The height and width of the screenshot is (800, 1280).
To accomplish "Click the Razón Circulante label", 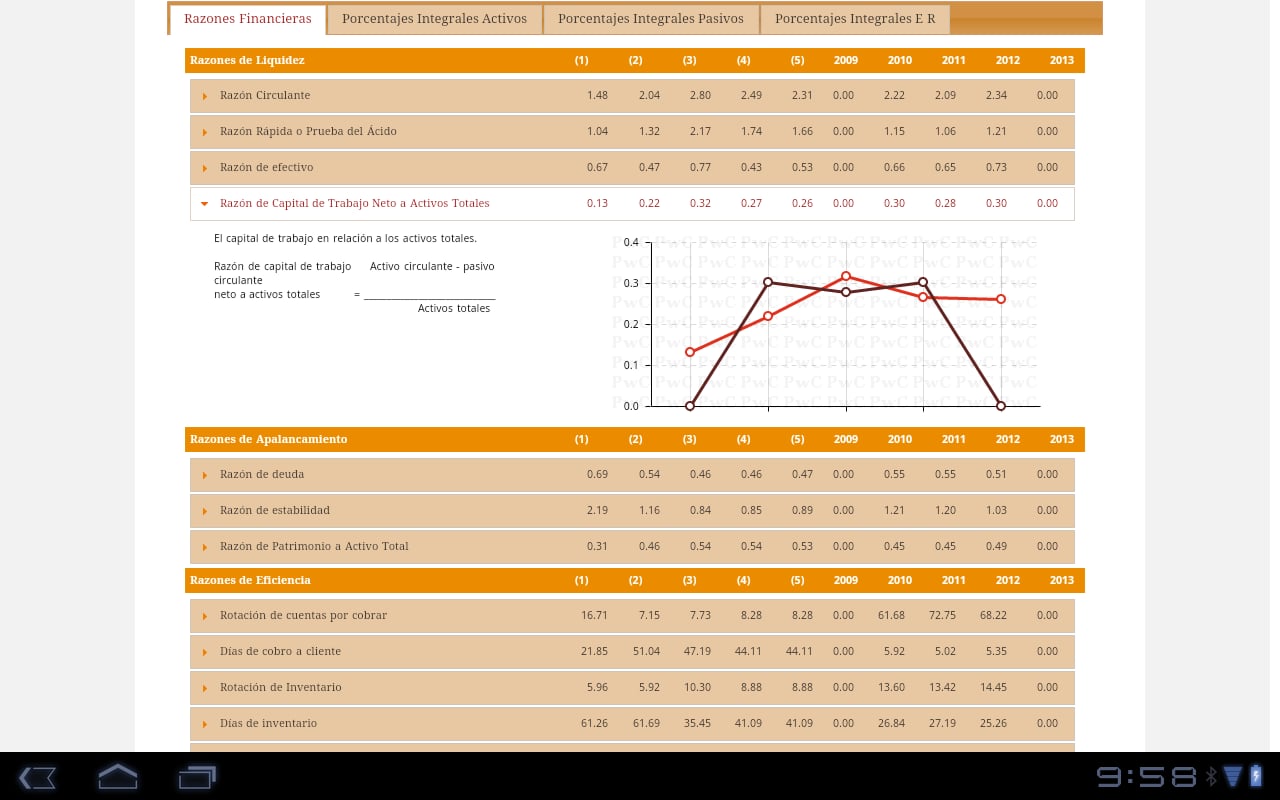I will tap(265, 95).
